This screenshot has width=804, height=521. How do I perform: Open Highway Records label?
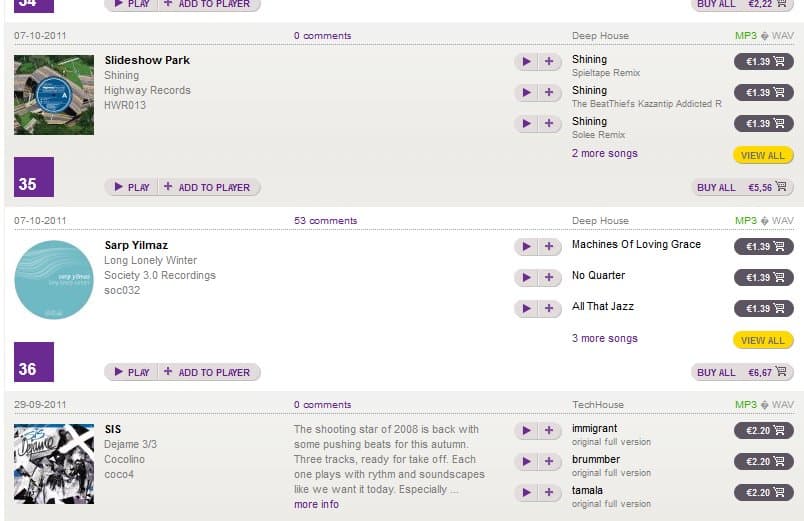coord(147,90)
